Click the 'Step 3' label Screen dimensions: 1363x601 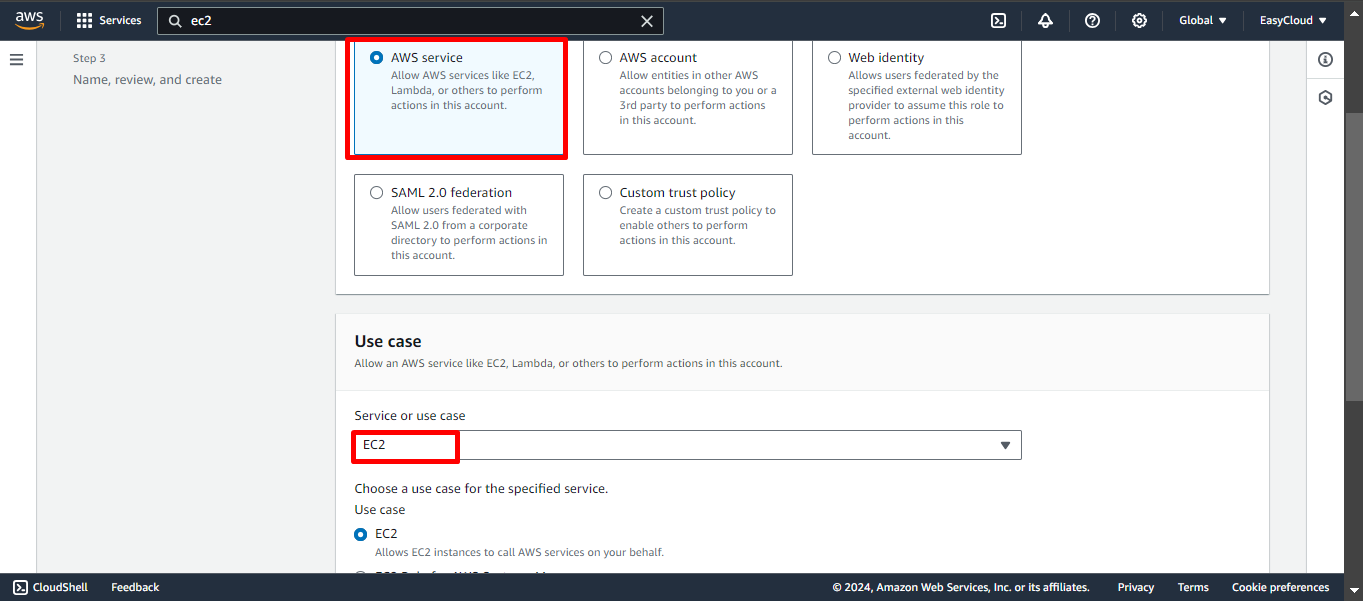coord(89,58)
